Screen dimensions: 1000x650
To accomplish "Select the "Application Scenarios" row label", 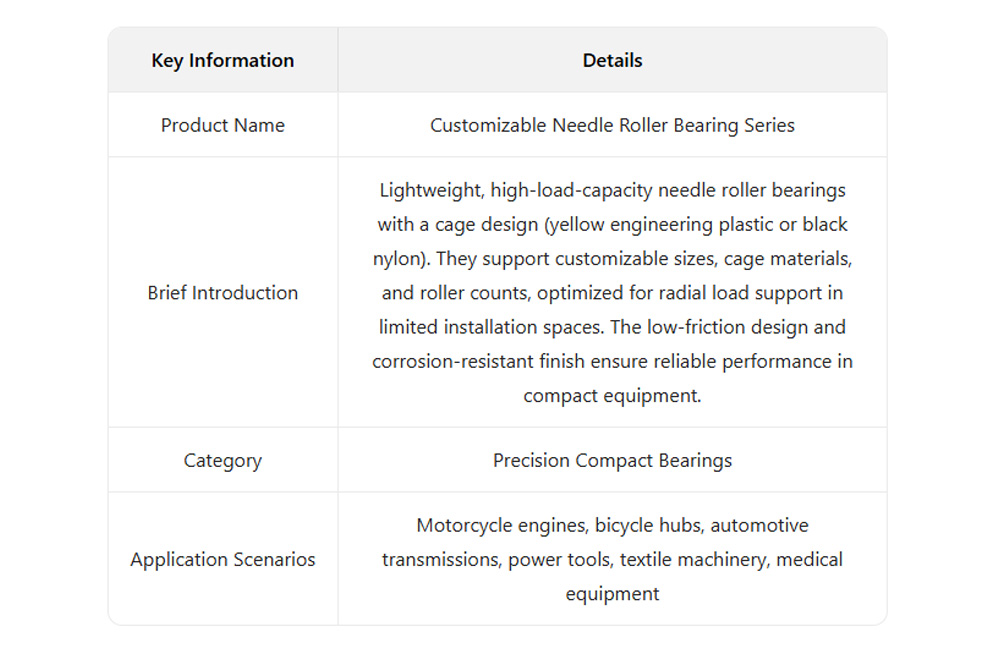I will (222, 560).
